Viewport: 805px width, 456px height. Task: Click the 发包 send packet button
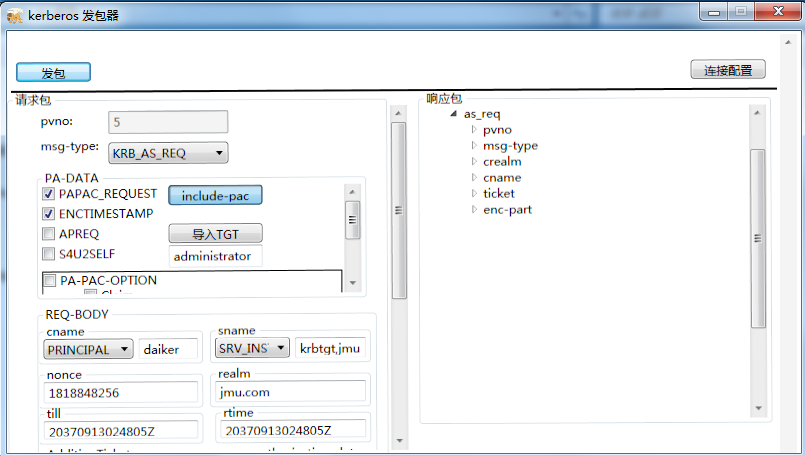coord(53,72)
